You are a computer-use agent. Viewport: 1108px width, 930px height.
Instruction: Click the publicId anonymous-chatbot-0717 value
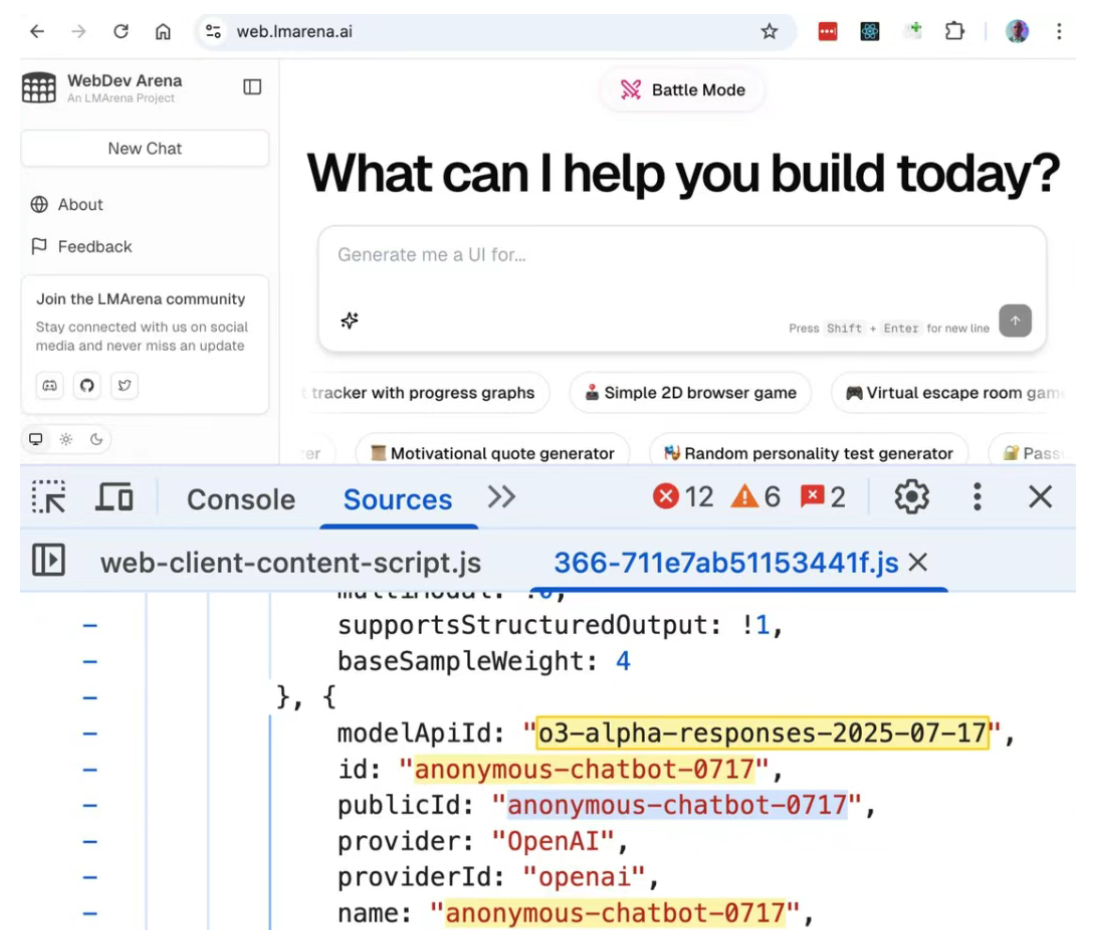tap(677, 805)
